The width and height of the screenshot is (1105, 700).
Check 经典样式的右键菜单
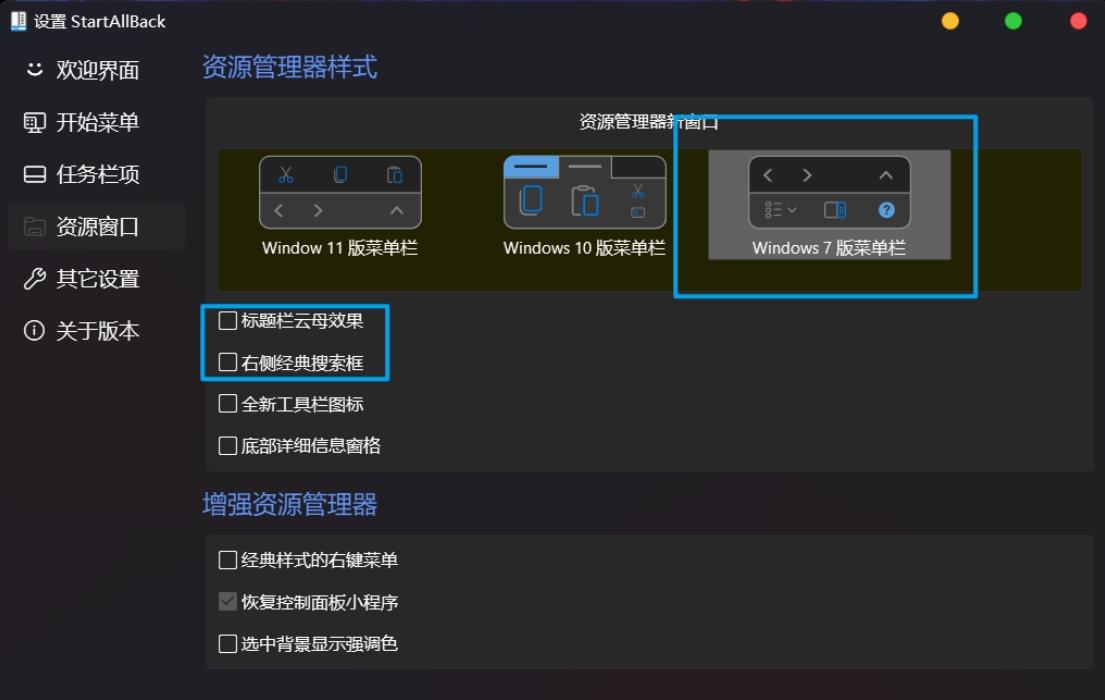click(x=227, y=560)
